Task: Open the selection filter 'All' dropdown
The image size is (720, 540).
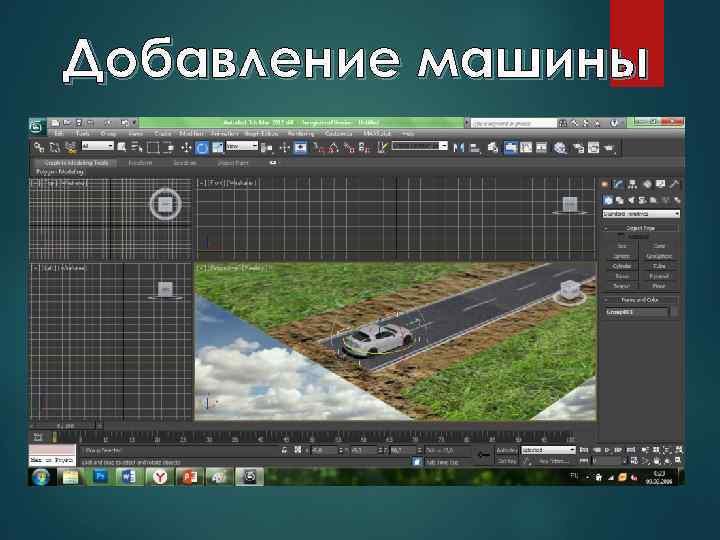Action: point(97,146)
